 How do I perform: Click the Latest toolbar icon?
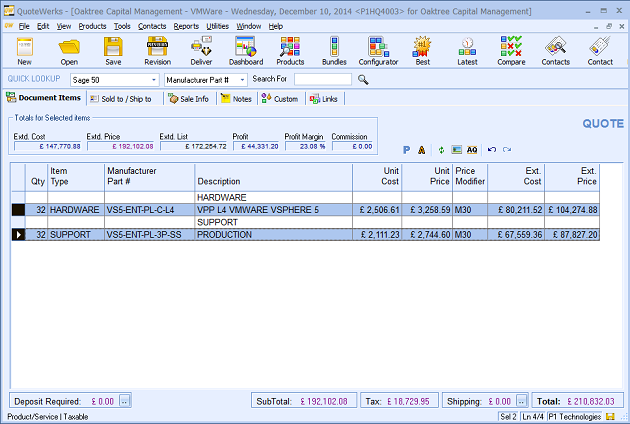[x=467, y=51]
